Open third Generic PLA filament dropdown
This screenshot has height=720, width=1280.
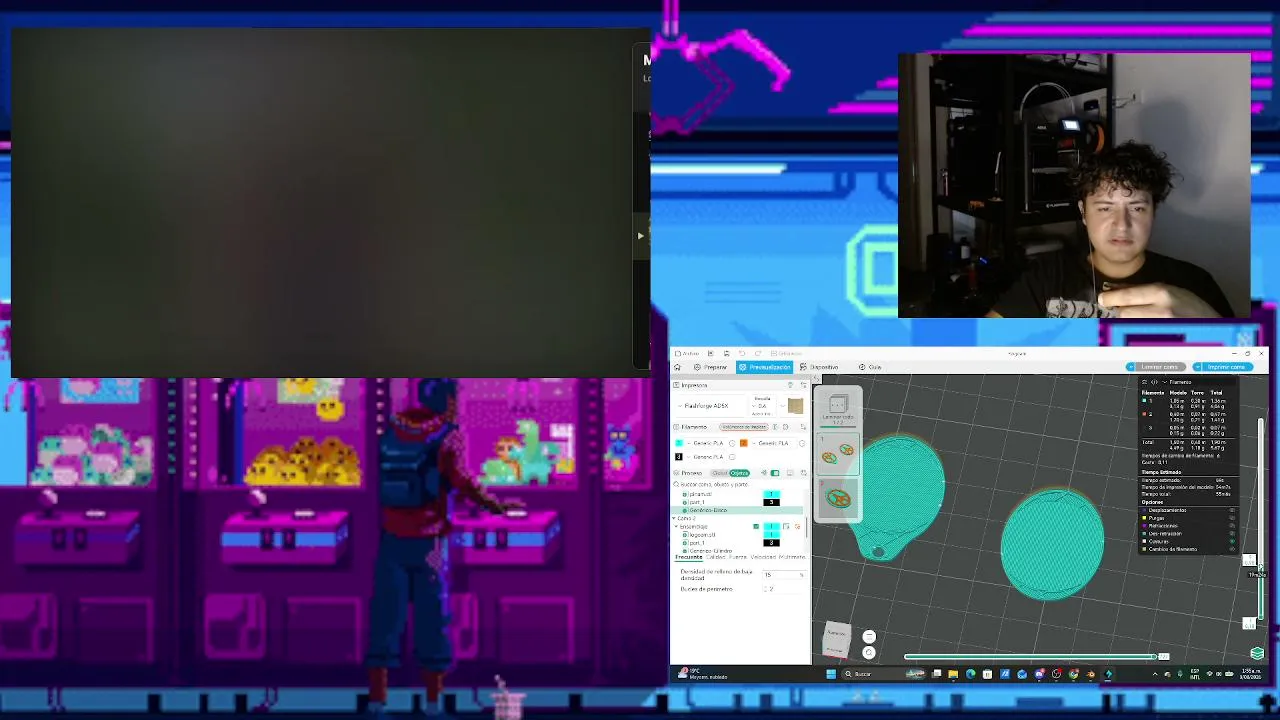[708, 457]
